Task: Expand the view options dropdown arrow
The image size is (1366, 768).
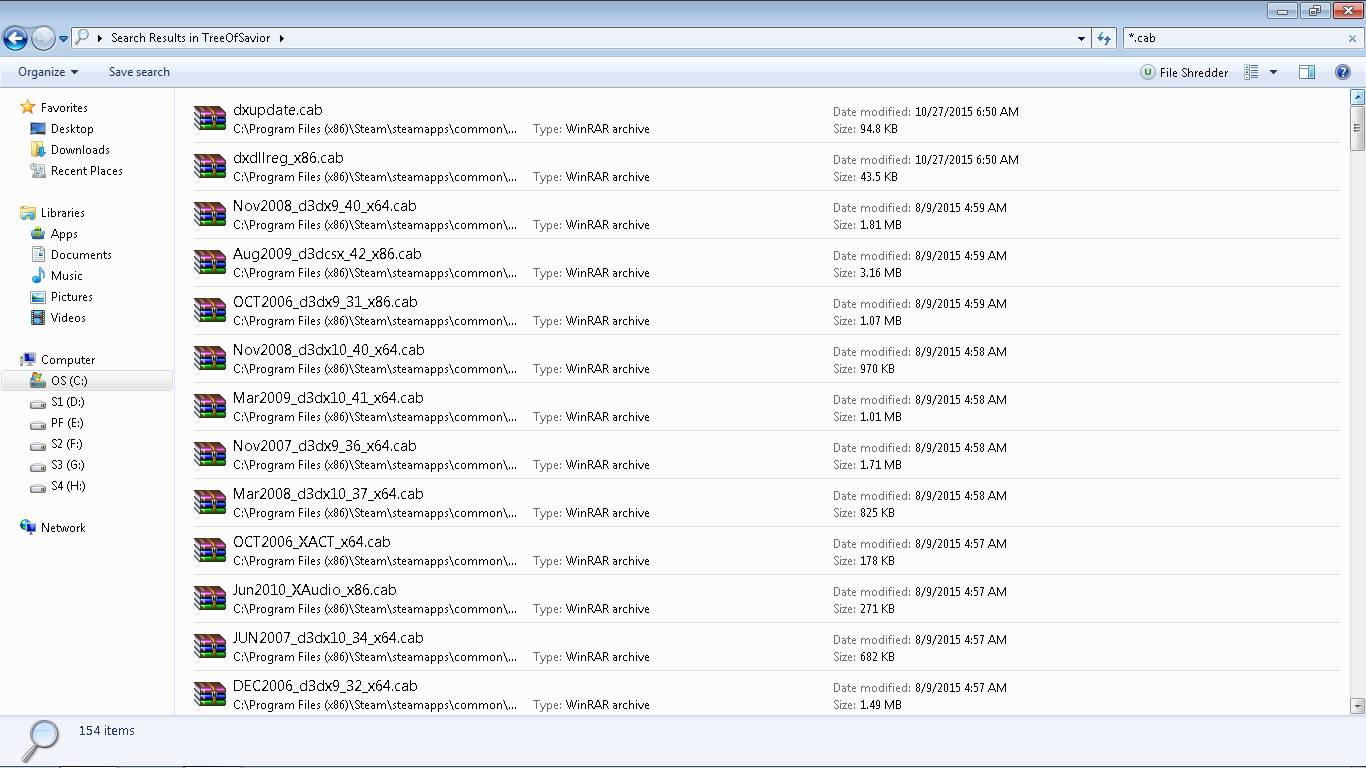Action: point(1273,72)
